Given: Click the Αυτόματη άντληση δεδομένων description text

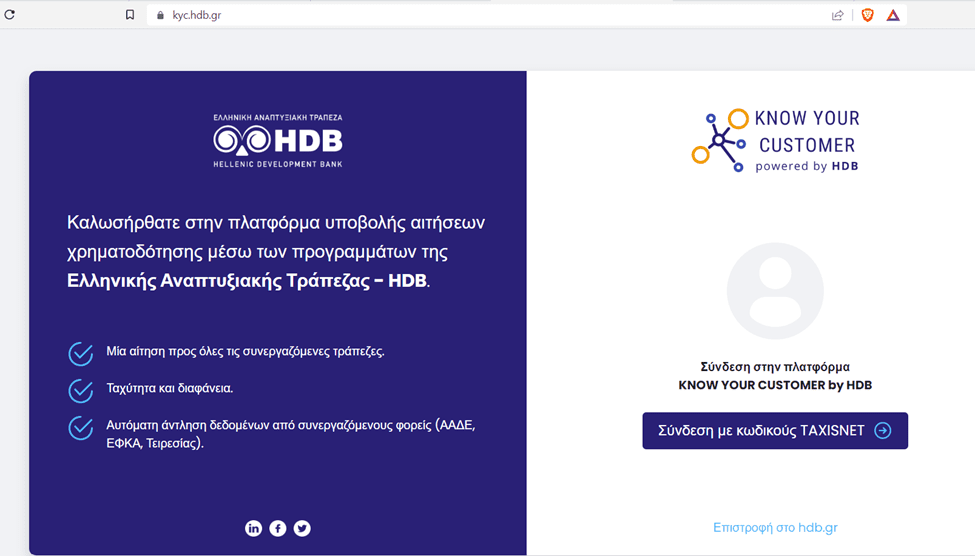Looking at the screenshot, I should [x=291, y=434].
